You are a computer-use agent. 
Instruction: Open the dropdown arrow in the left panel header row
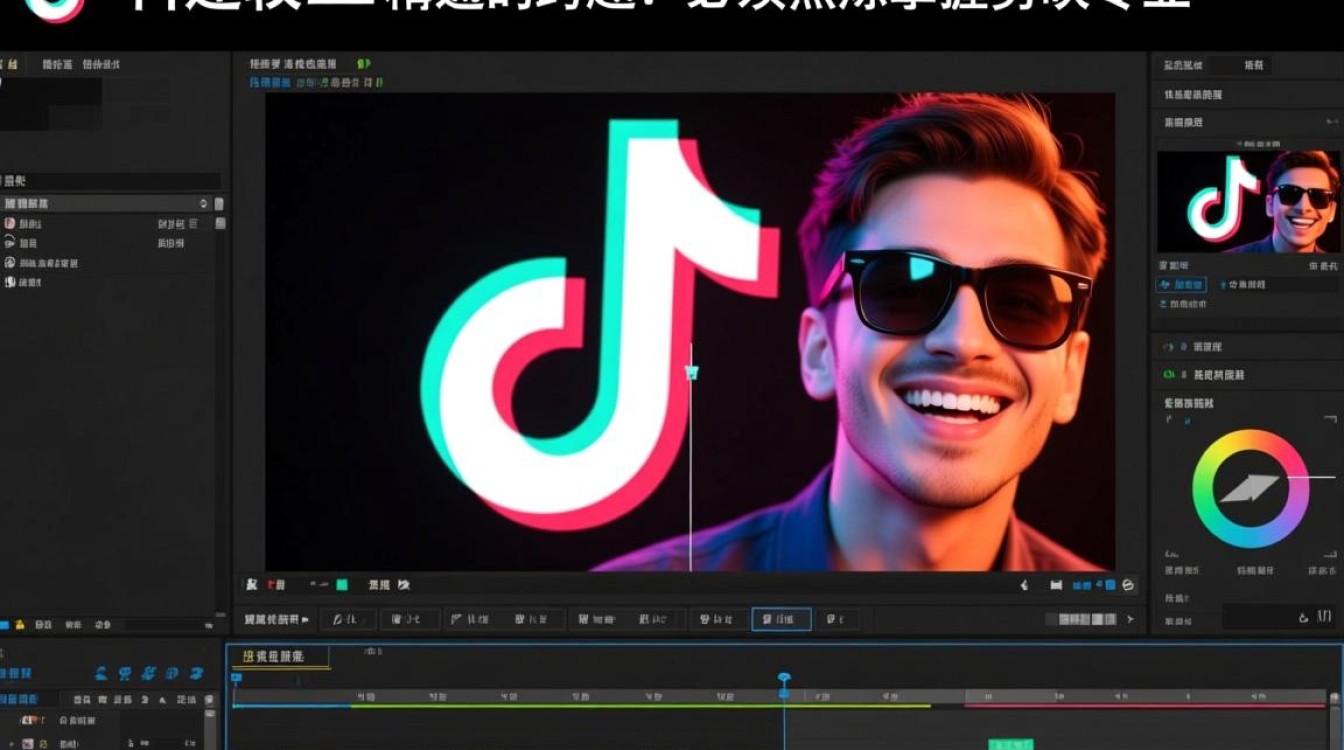tap(204, 204)
